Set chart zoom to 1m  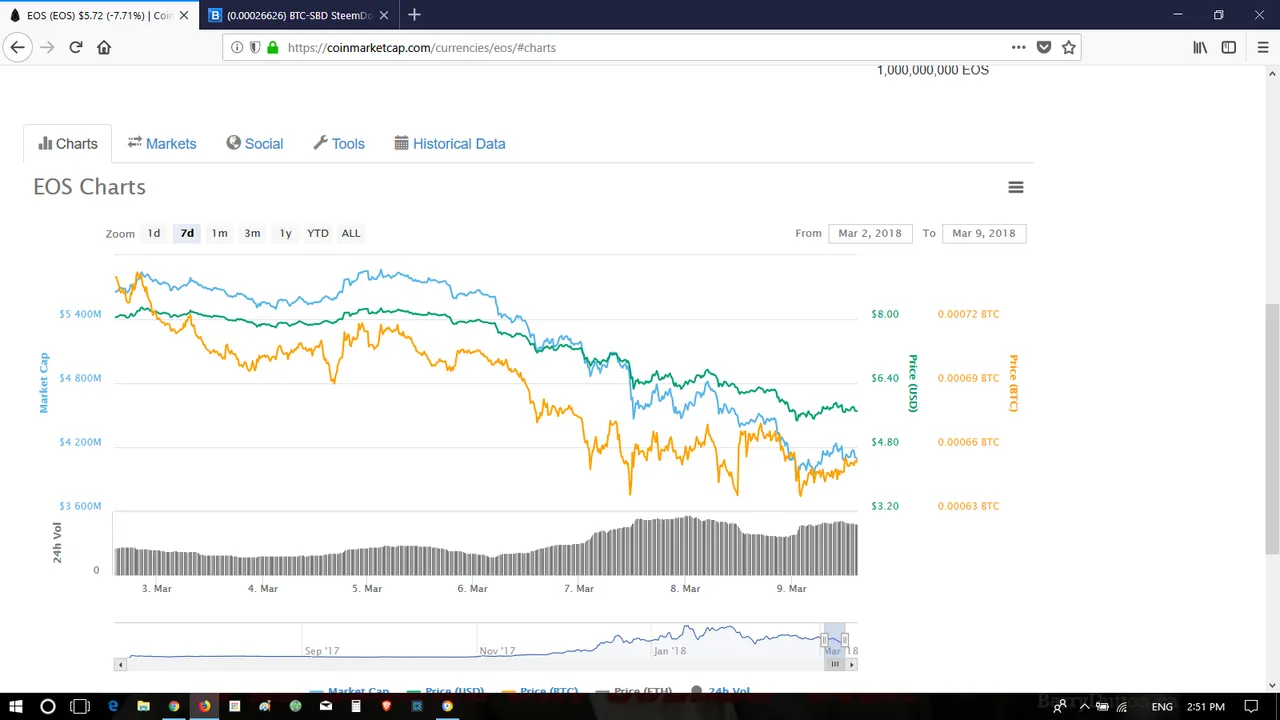219,233
